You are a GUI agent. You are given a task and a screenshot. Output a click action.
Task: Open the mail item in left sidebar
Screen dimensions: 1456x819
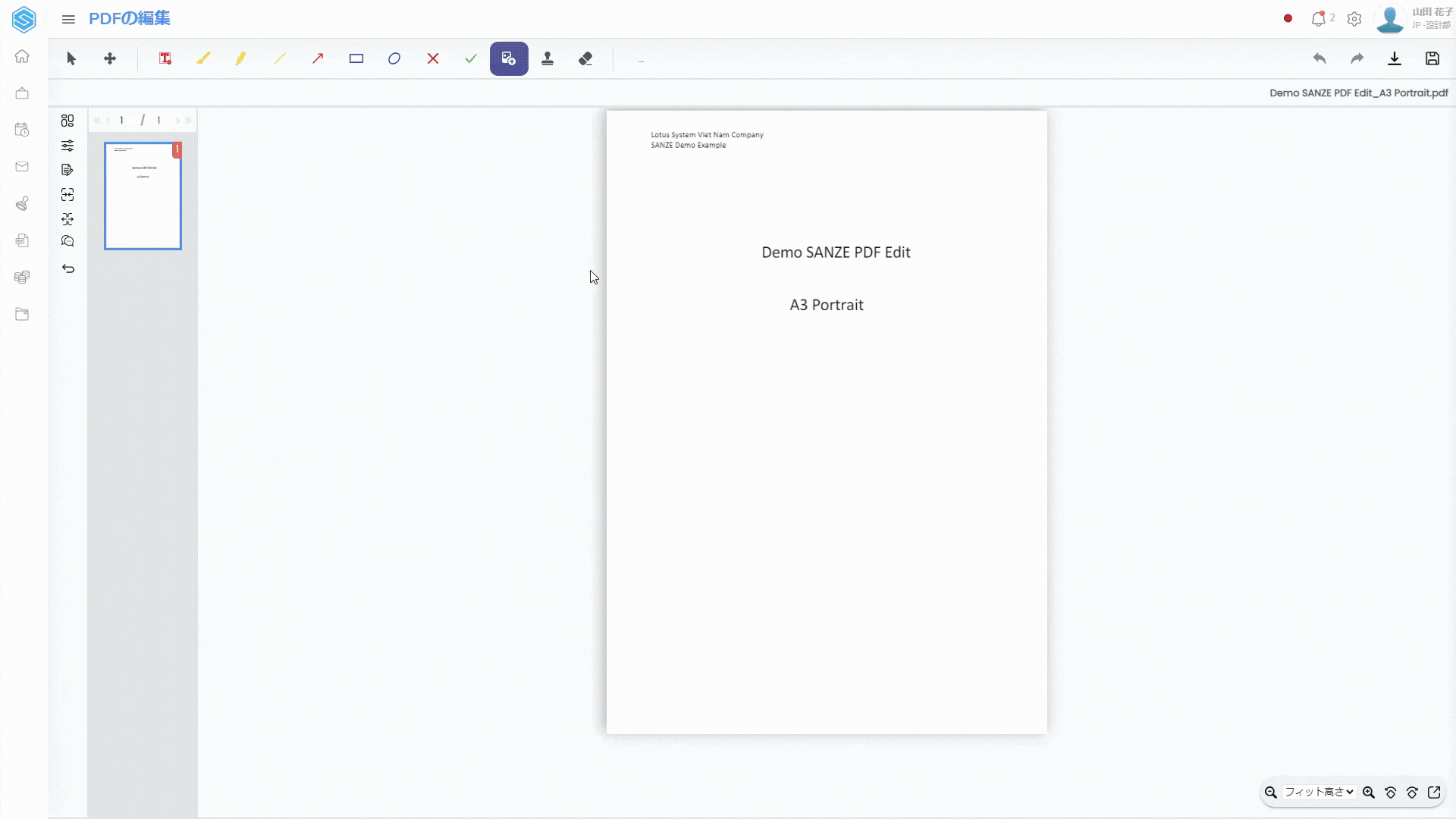click(22, 167)
